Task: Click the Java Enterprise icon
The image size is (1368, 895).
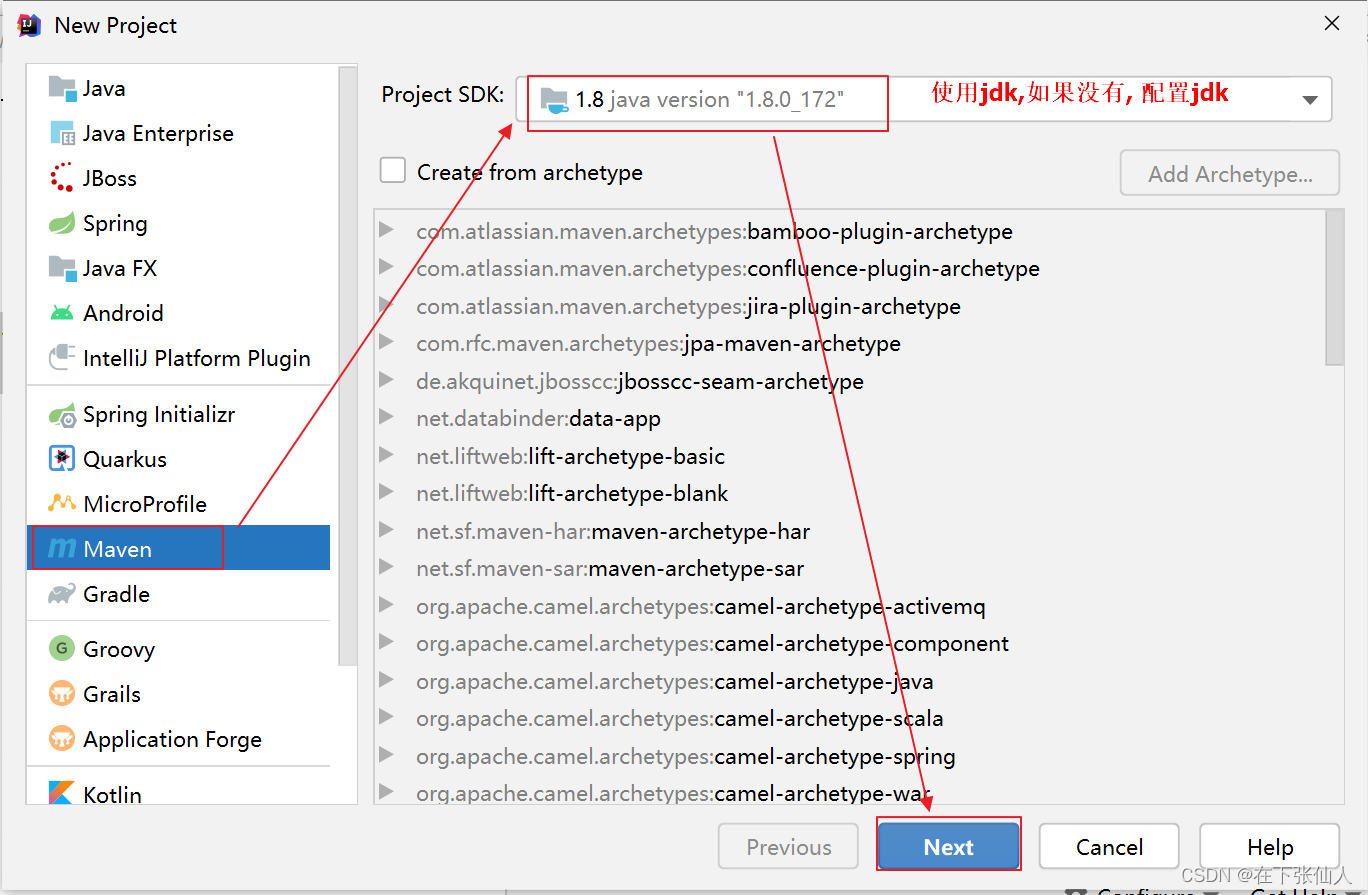Action: (62, 133)
